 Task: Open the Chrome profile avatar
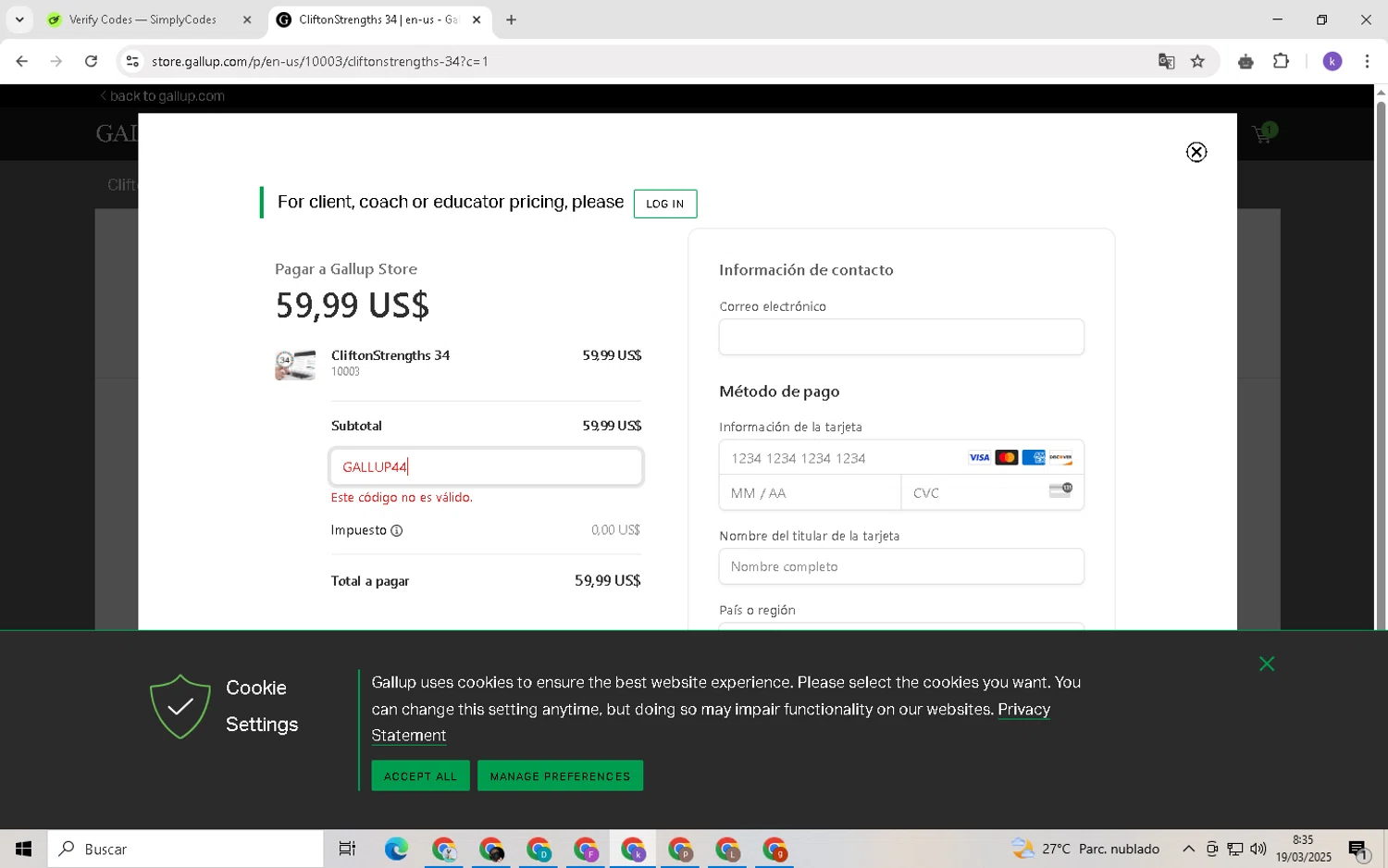point(1332,61)
